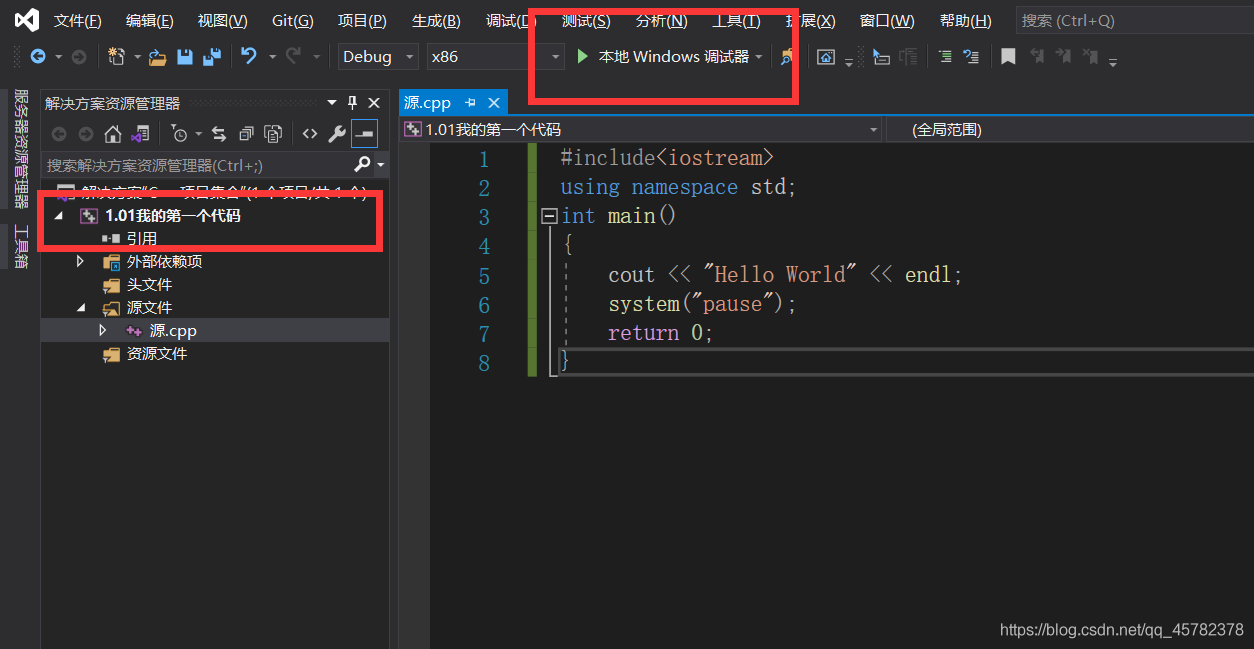Click the Navigate Forward arrow in toolbar
This screenshot has width=1254, height=649.
pos(78,57)
